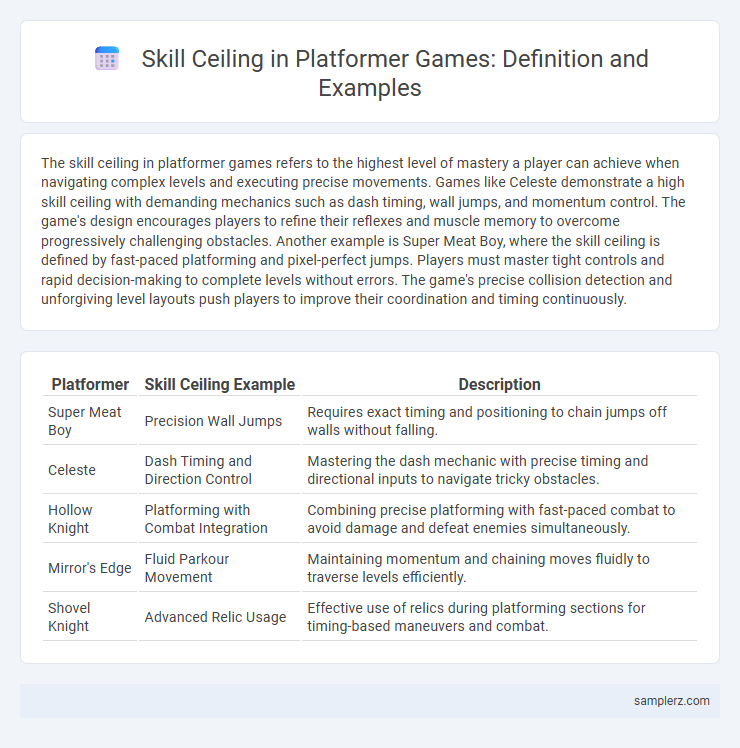Click the 'Mirror's Edge' table cell
This screenshot has width=740, height=748.
(90, 568)
